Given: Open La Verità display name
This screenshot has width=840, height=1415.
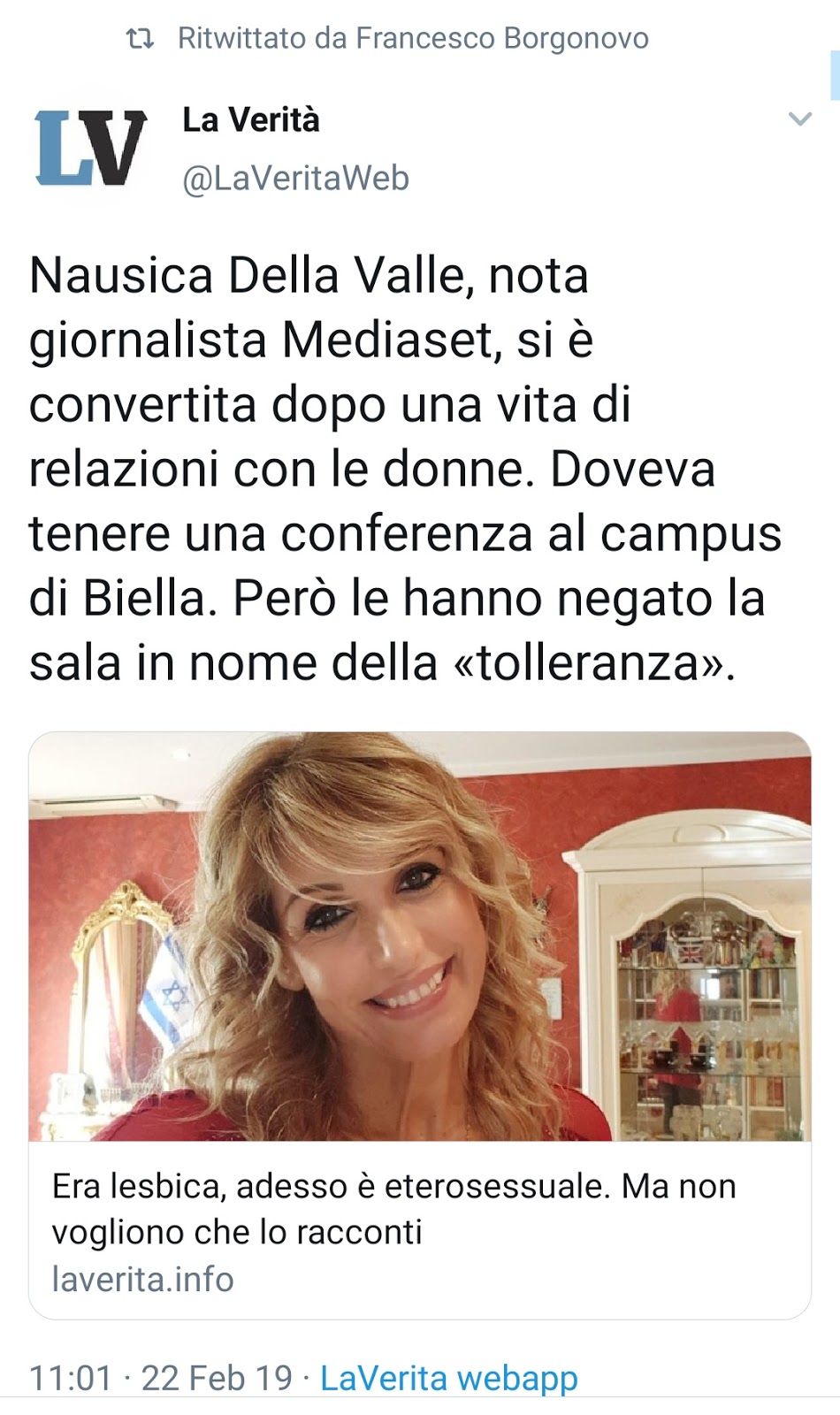Looking at the screenshot, I should [251, 119].
